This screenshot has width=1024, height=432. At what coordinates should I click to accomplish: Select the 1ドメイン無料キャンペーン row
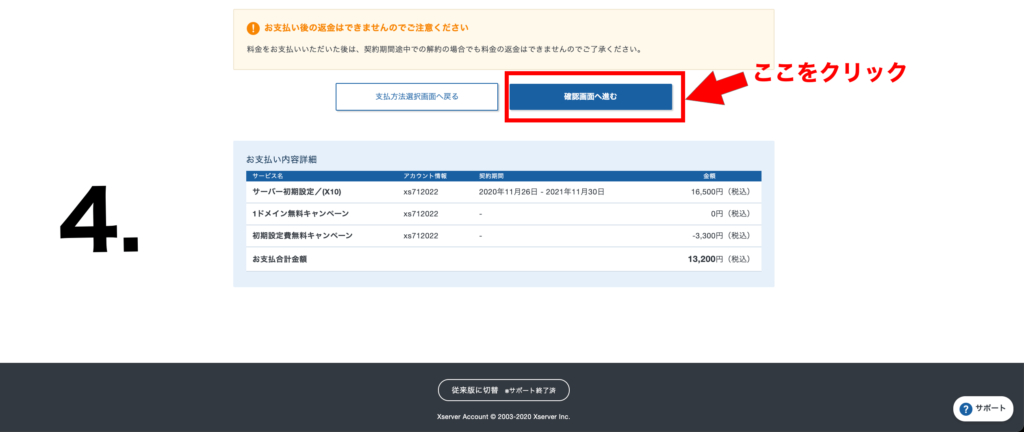tap(298, 214)
